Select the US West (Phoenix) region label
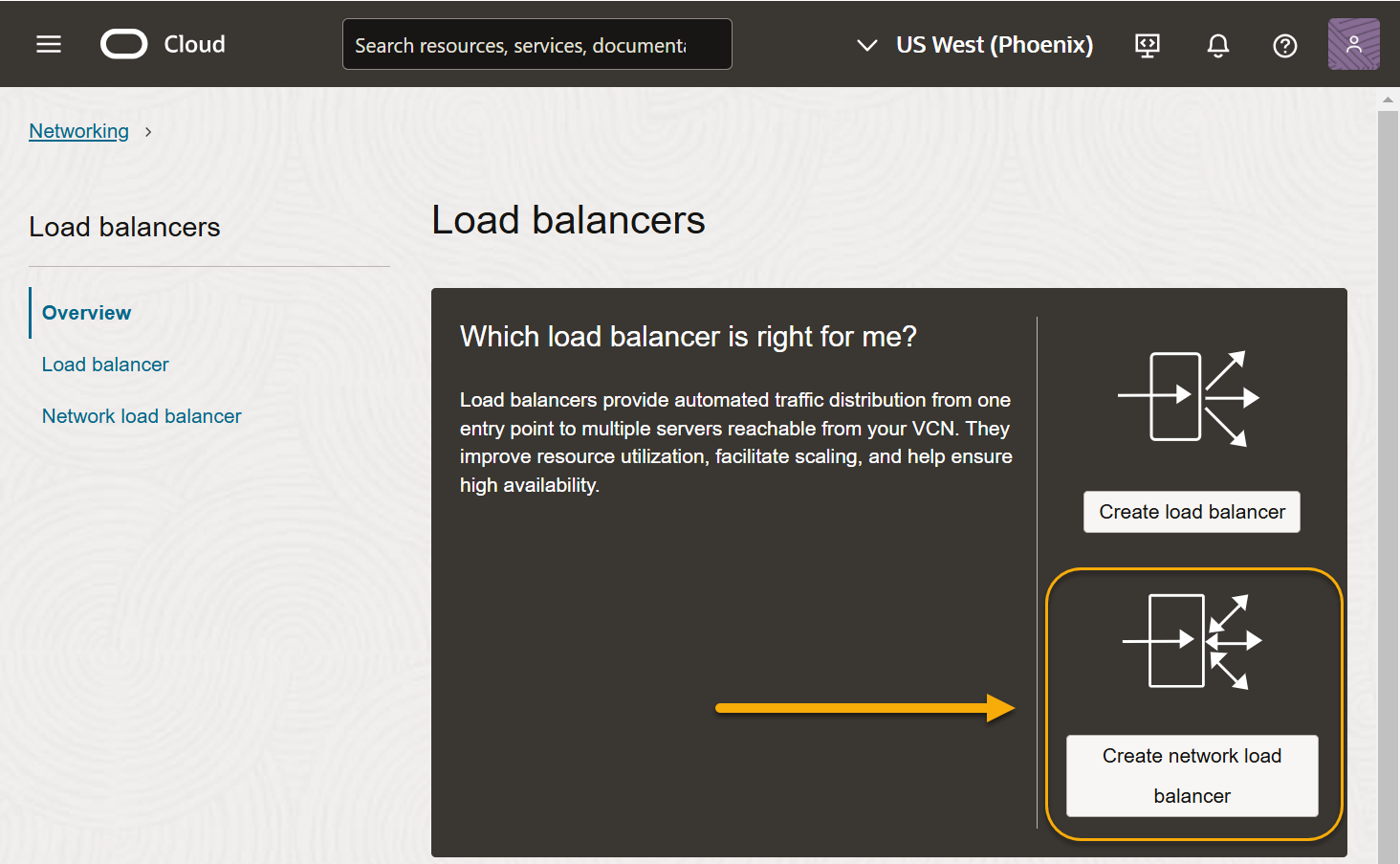The width and height of the screenshot is (1400, 864). click(994, 45)
